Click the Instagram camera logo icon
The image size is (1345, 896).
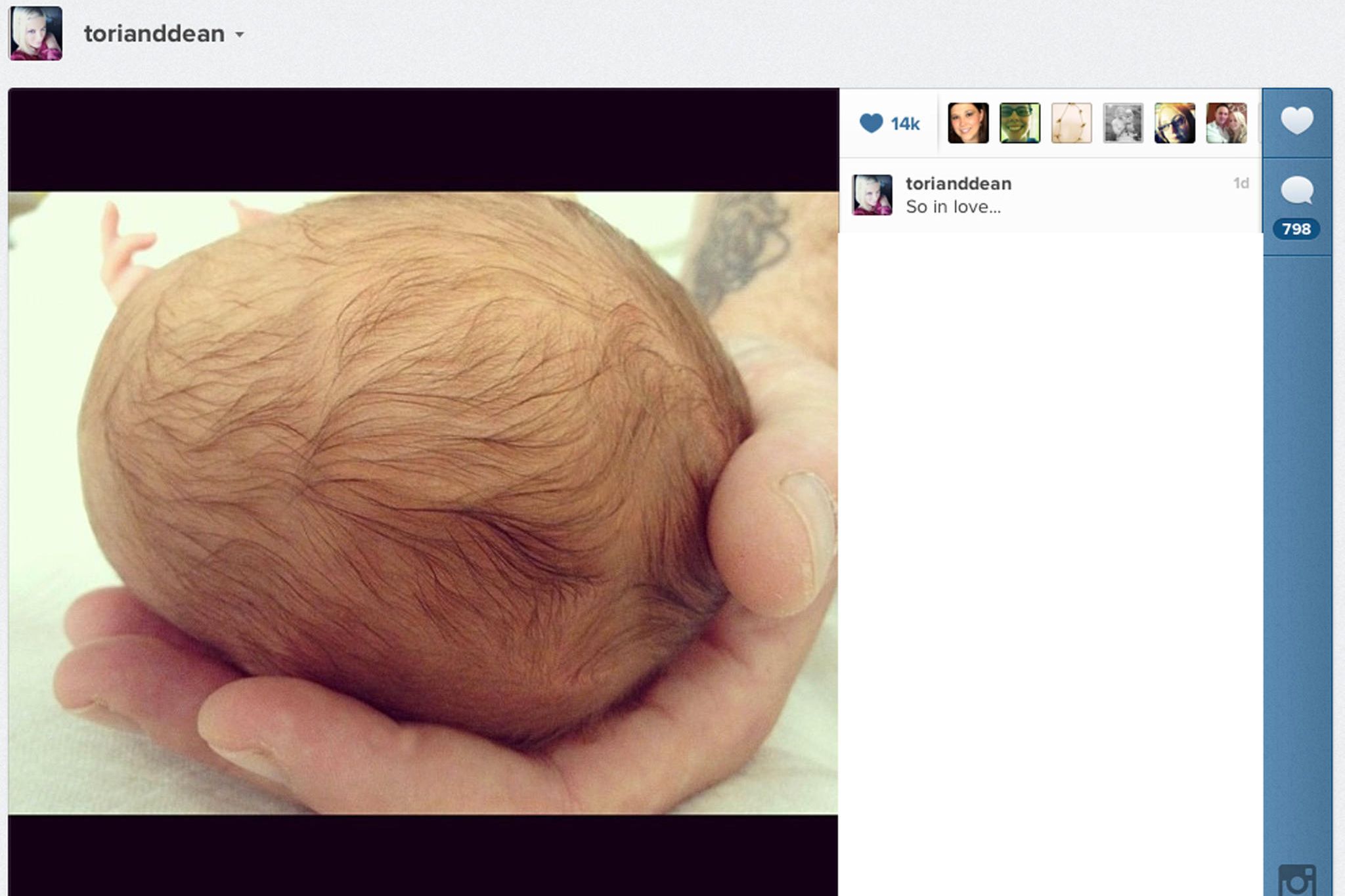[1297, 880]
